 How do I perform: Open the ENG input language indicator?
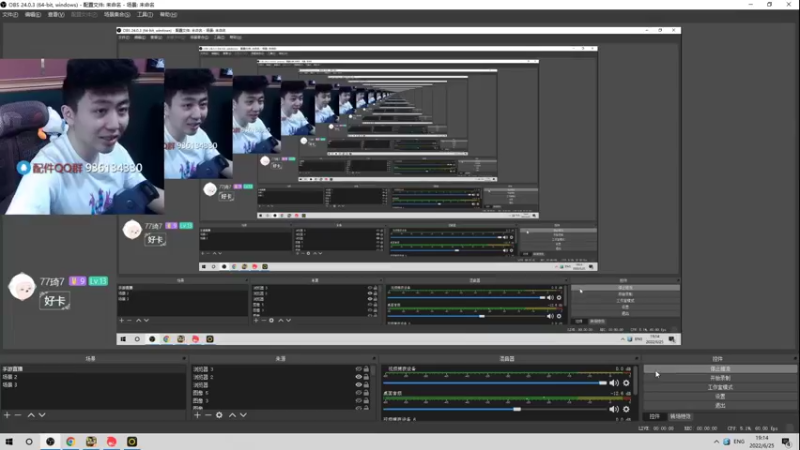739,442
